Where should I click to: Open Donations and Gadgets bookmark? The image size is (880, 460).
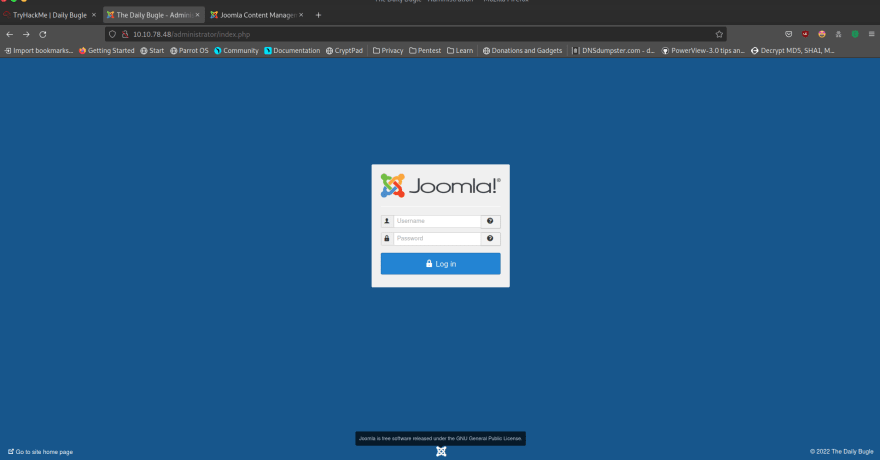click(522, 50)
